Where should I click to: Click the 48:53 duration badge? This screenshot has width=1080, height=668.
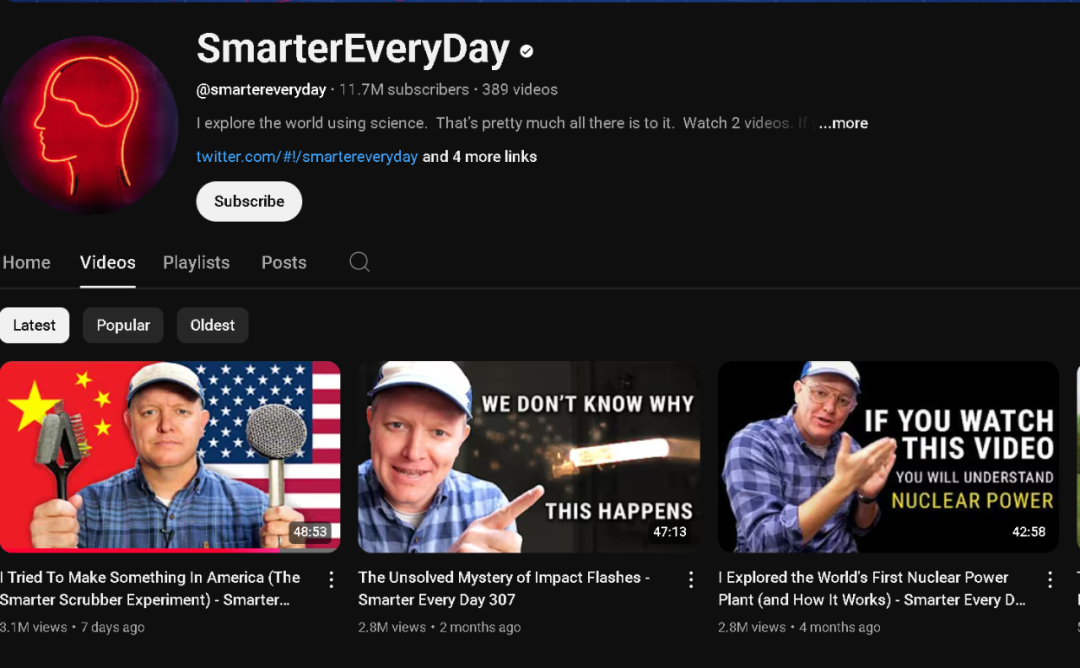pos(310,532)
